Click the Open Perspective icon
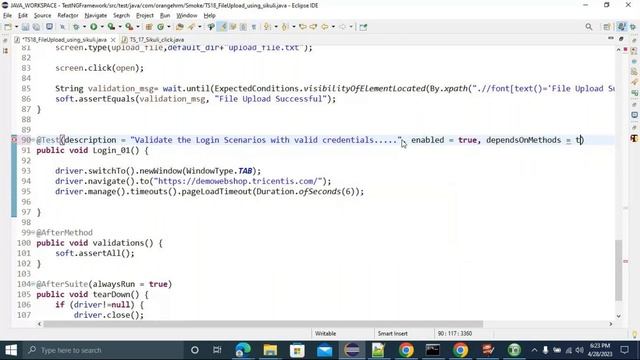The height and width of the screenshot is (360, 640). (x=607, y=27)
